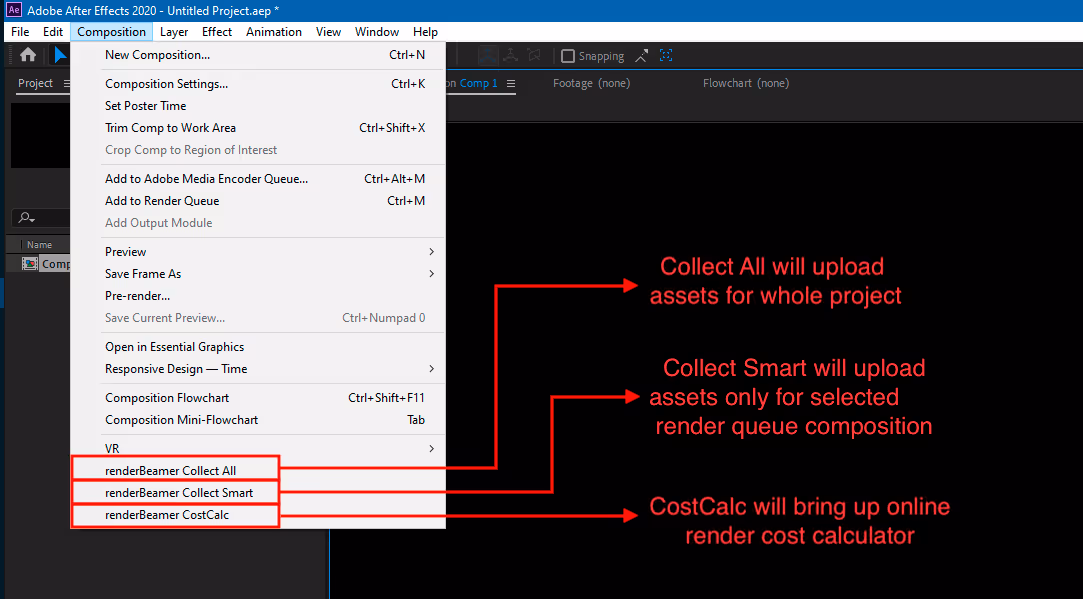Open the Animation menu
Screen dimensions: 1083x599
(x=274, y=32)
